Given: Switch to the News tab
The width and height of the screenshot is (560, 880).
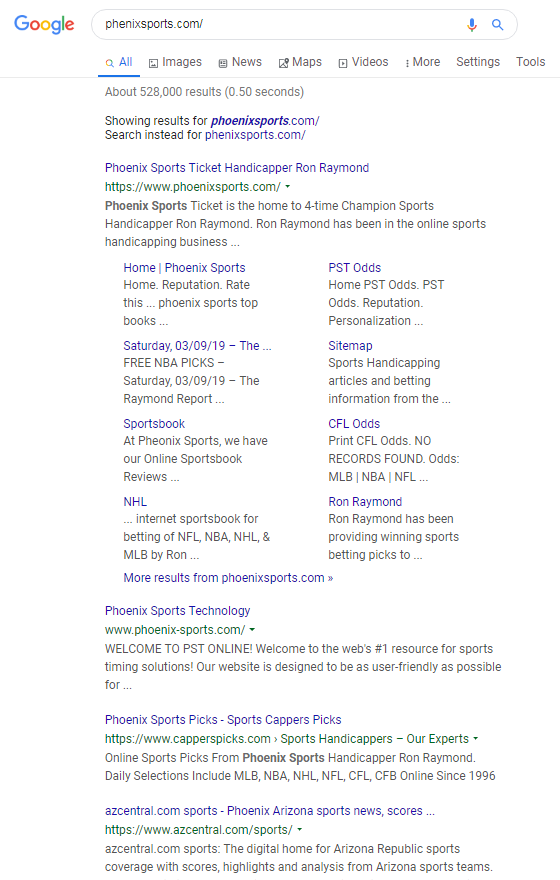Looking at the screenshot, I should point(240,62).
